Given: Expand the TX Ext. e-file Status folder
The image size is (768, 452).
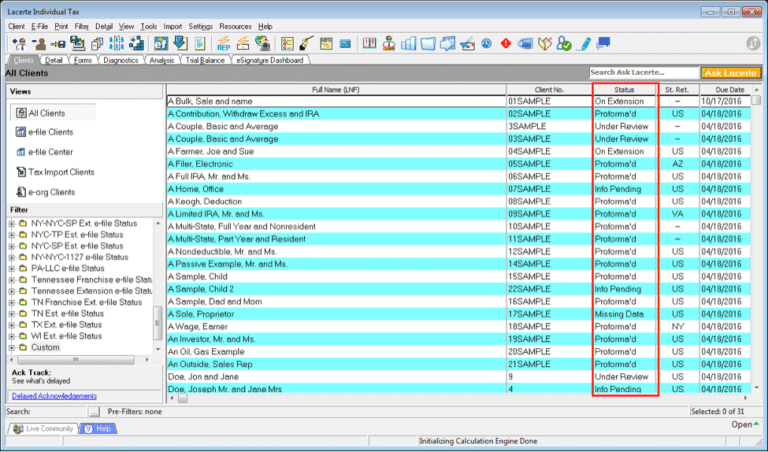Looking at the screenshot, I should click(x=11, y=325).
